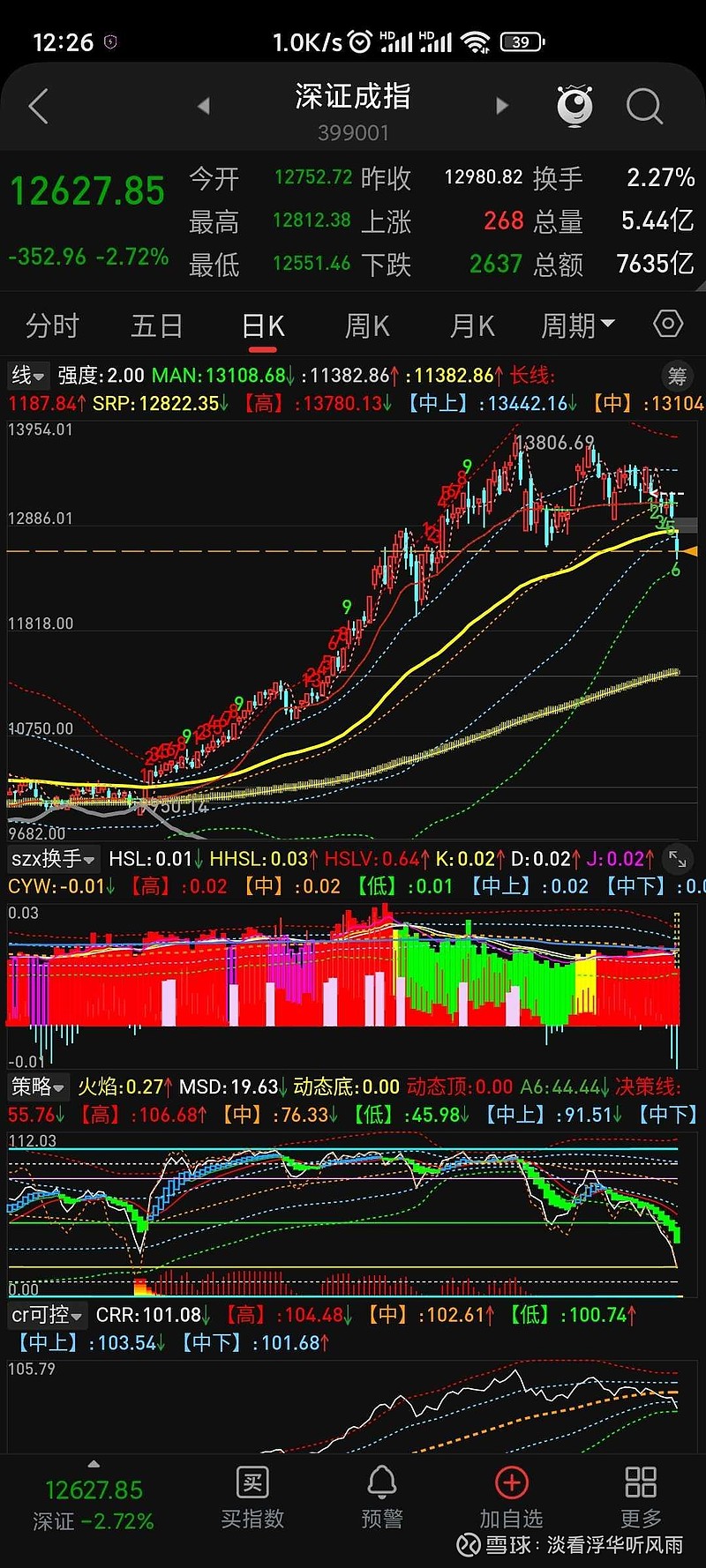Tap the 筹 chip distribution icon
The height and width of the screenshot is (1568, 706).
(677, 377)
